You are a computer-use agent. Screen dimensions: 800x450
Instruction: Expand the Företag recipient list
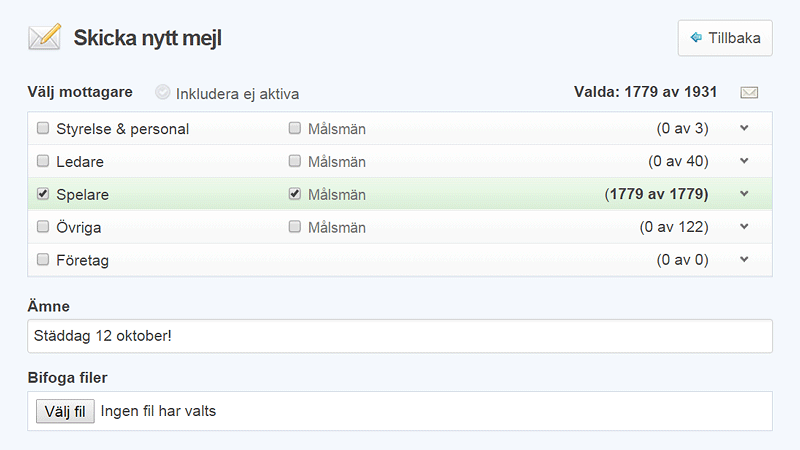click(x=744, y=260)
